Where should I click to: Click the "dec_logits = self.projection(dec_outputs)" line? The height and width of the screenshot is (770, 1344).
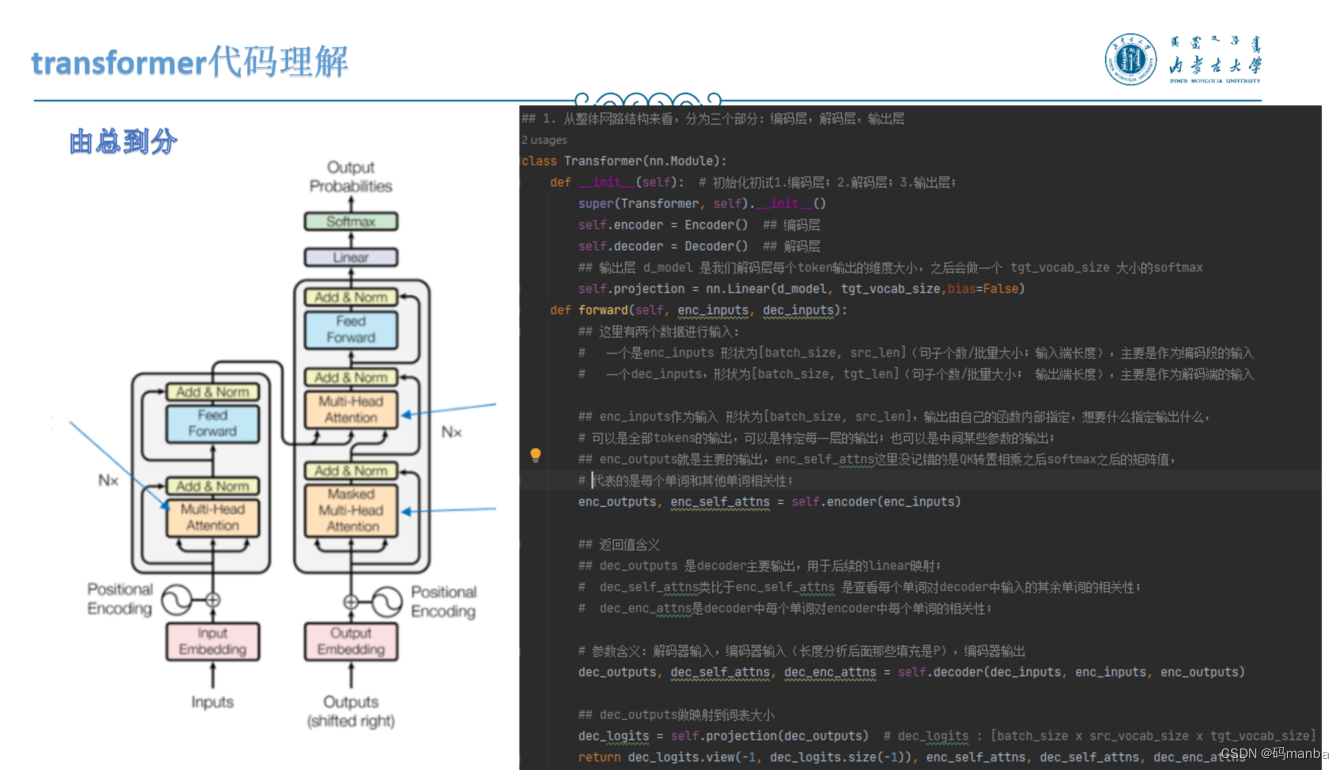tap(722, 736)
